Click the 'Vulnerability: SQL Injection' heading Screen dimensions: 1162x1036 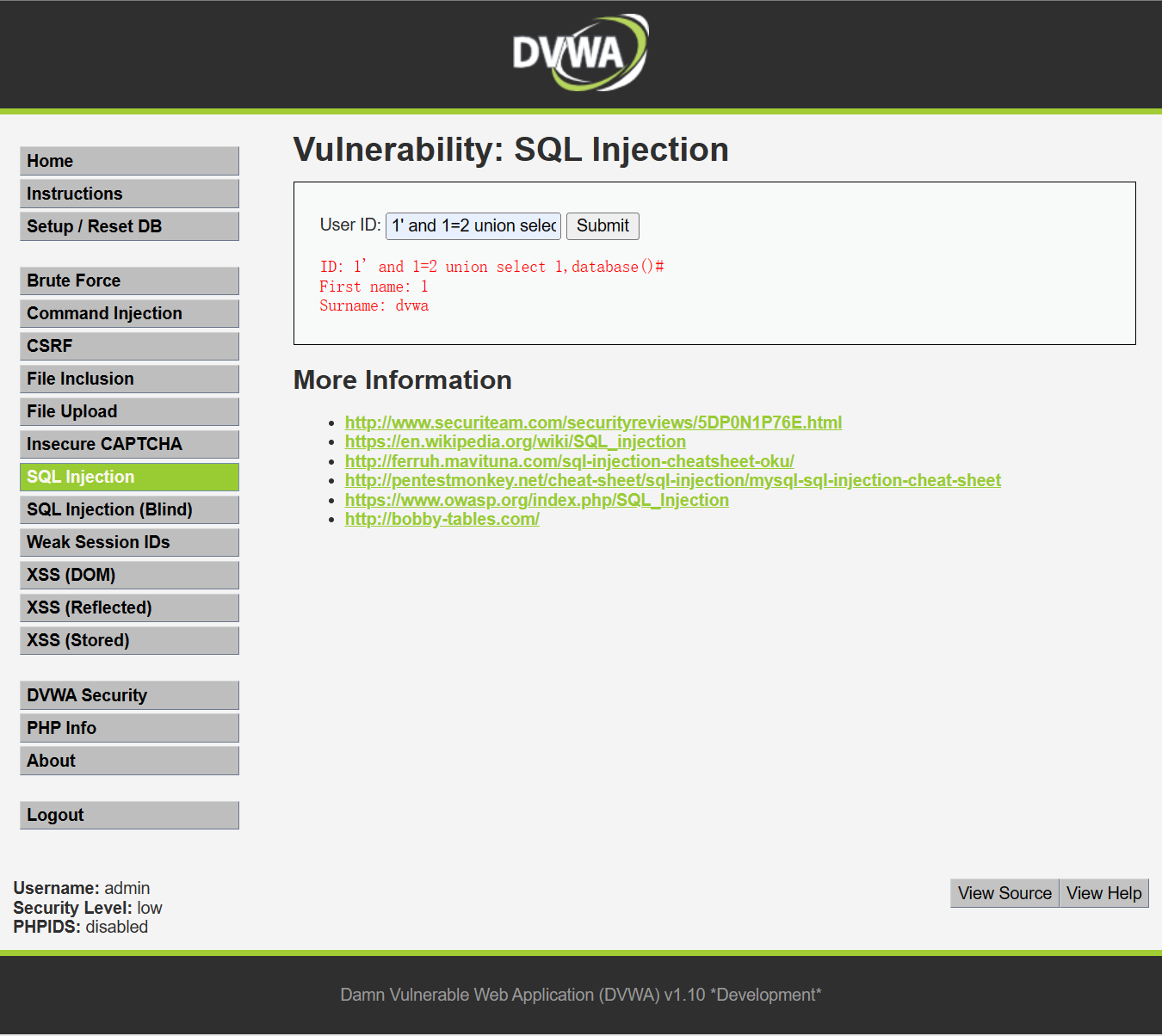point(511,150)
